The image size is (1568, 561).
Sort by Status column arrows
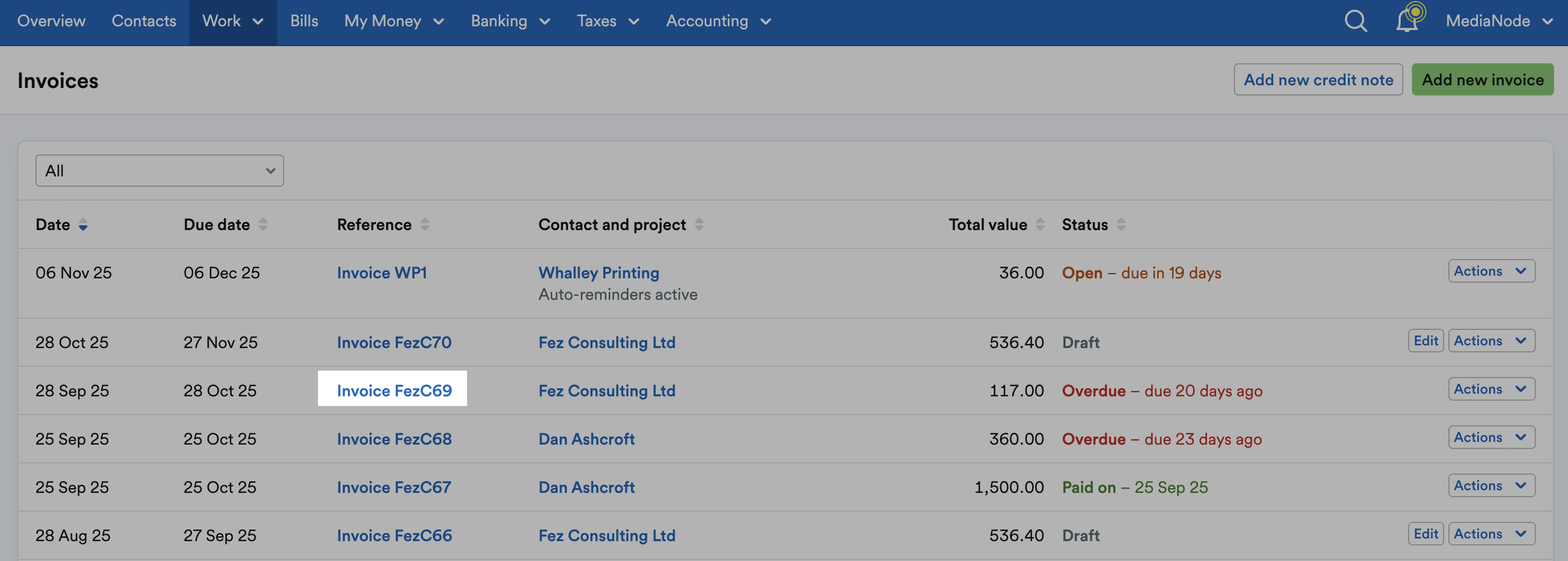(1121, 225)
